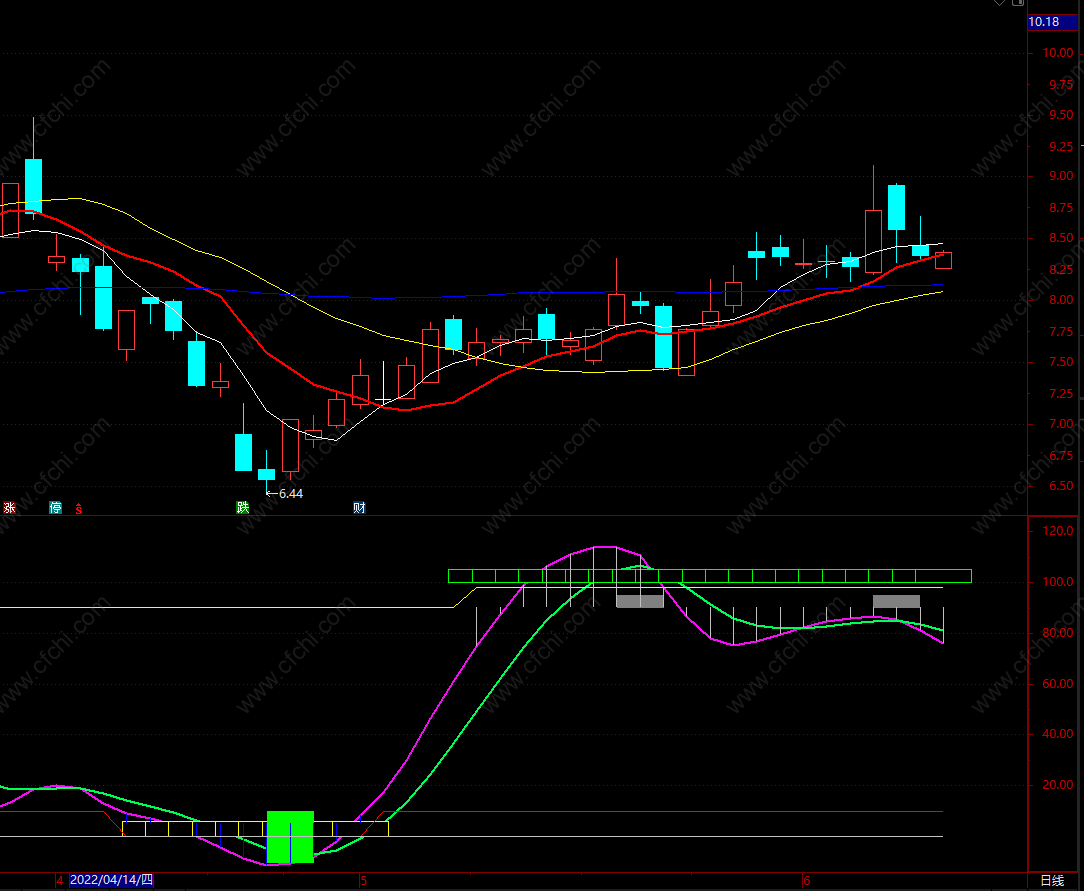Image resolution: width=1084 pixels, height=891 pixels.
Task: Click the 8.00 price axis label
Action: click(1060, 300)
